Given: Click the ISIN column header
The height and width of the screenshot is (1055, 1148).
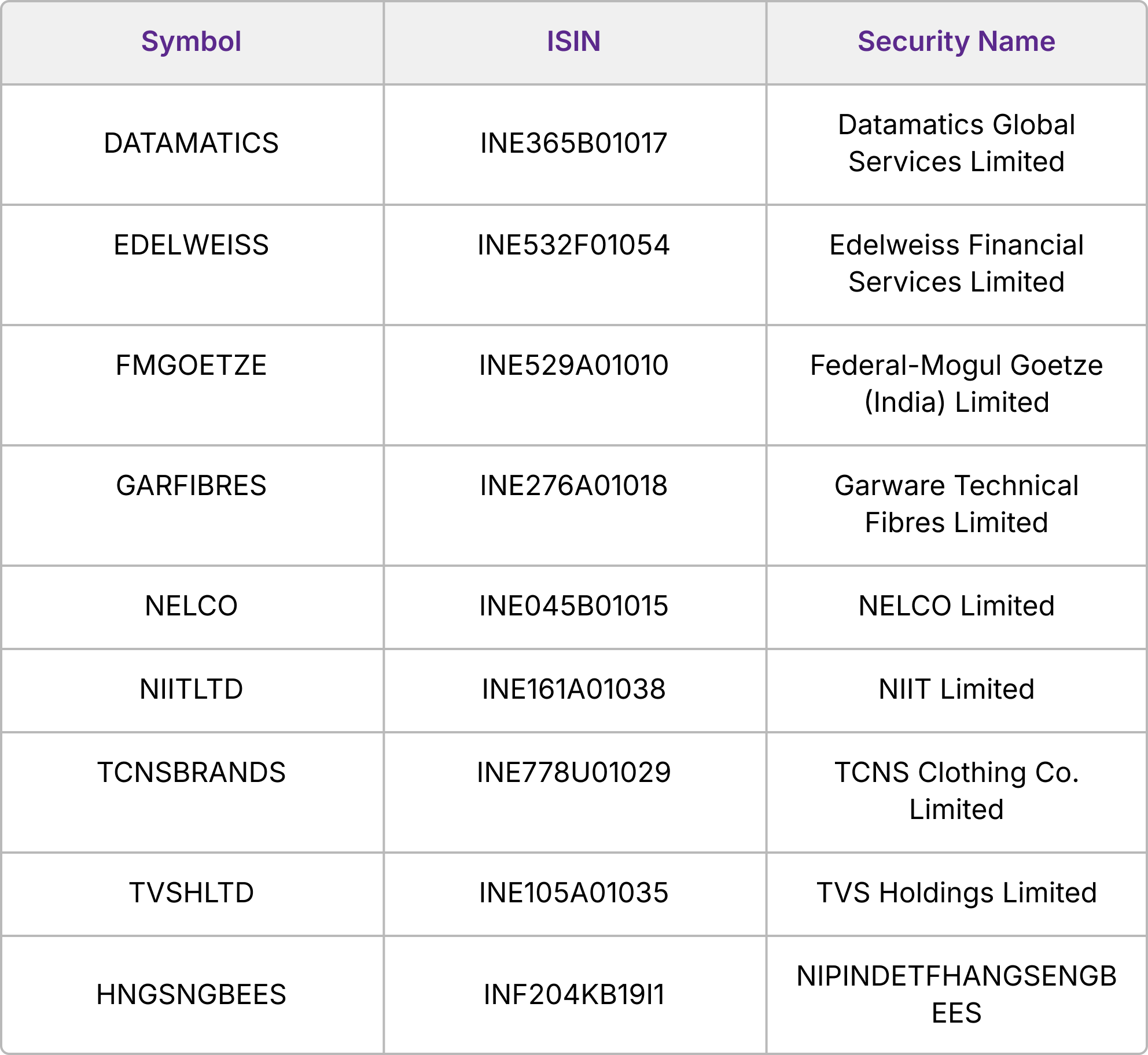Looking at the screenshot, I should (x=573, y=42).
